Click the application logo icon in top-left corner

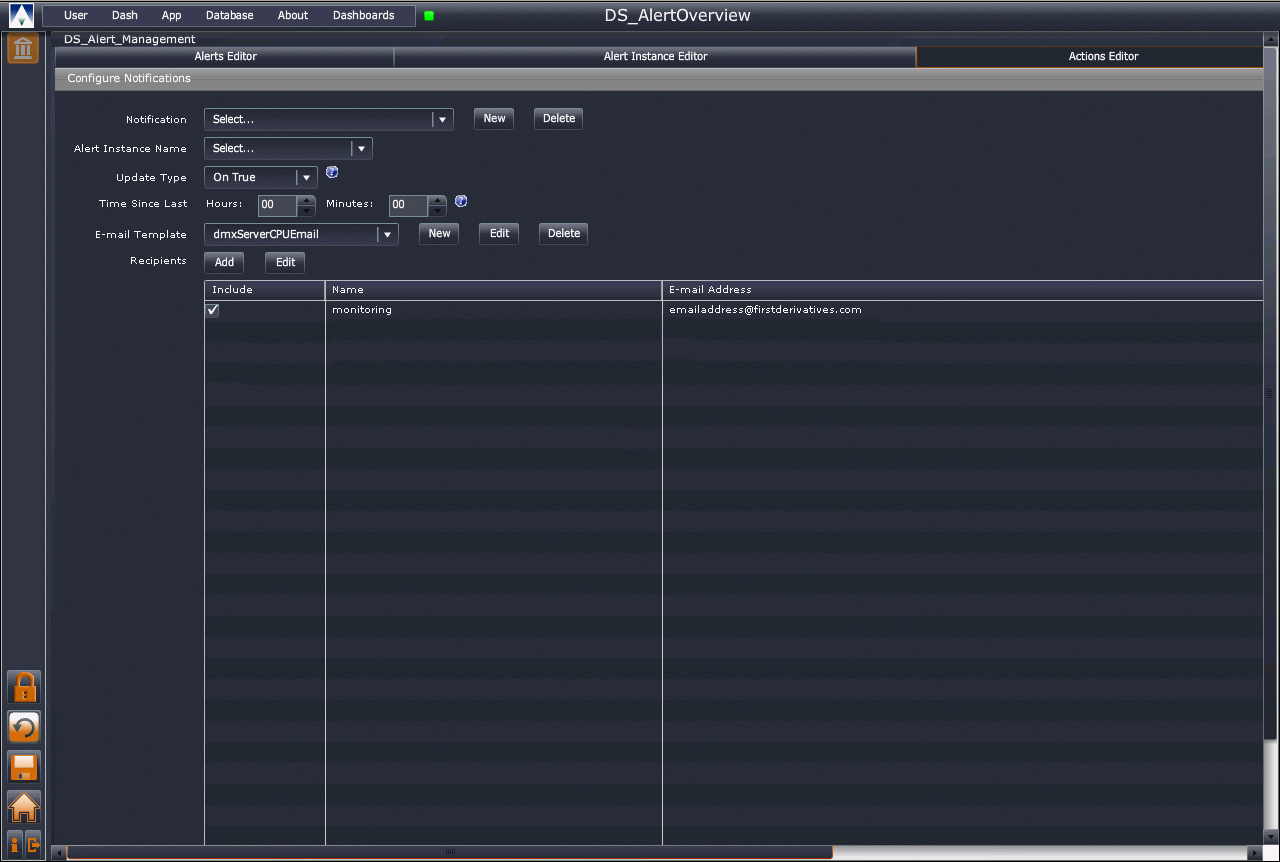pos(21,15)
